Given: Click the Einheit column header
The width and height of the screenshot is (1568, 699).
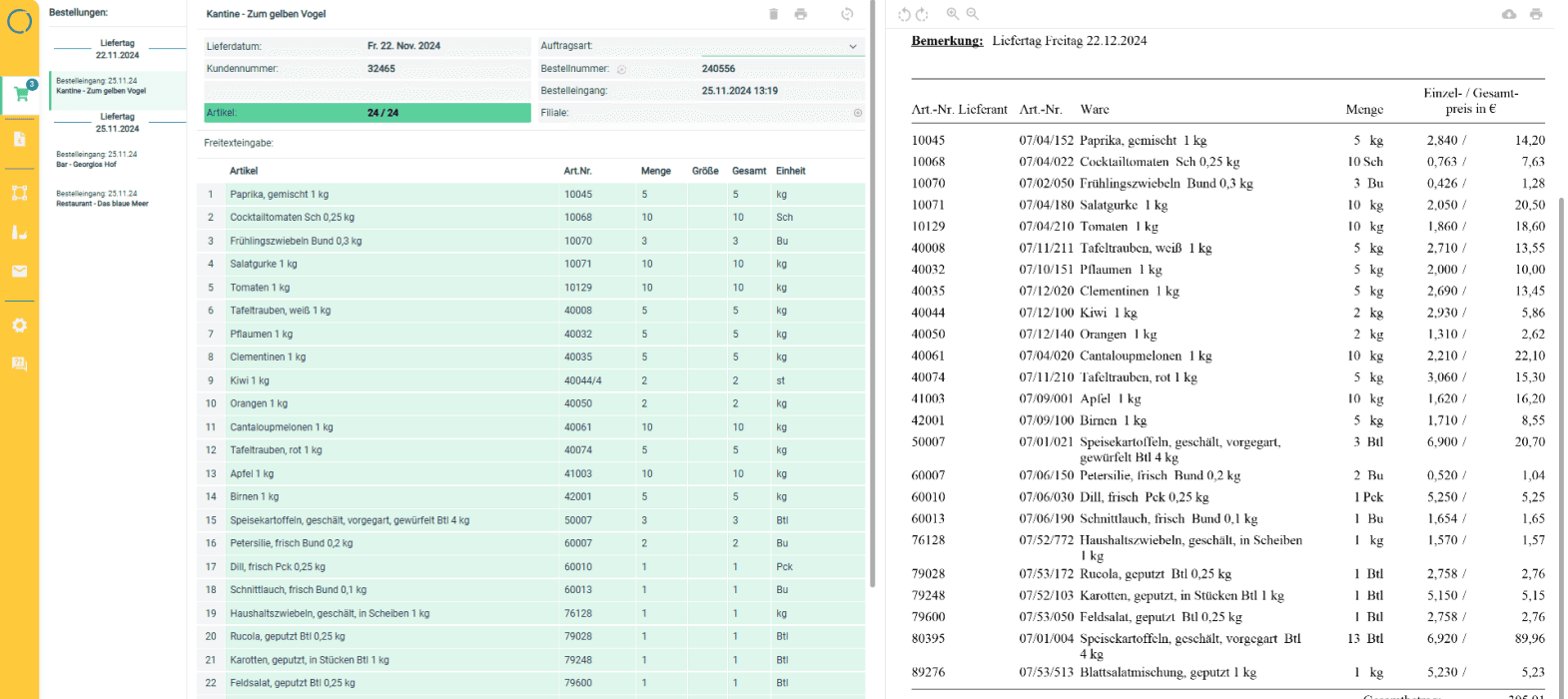Looking at the screenshot, I should [x=790, y=171].
